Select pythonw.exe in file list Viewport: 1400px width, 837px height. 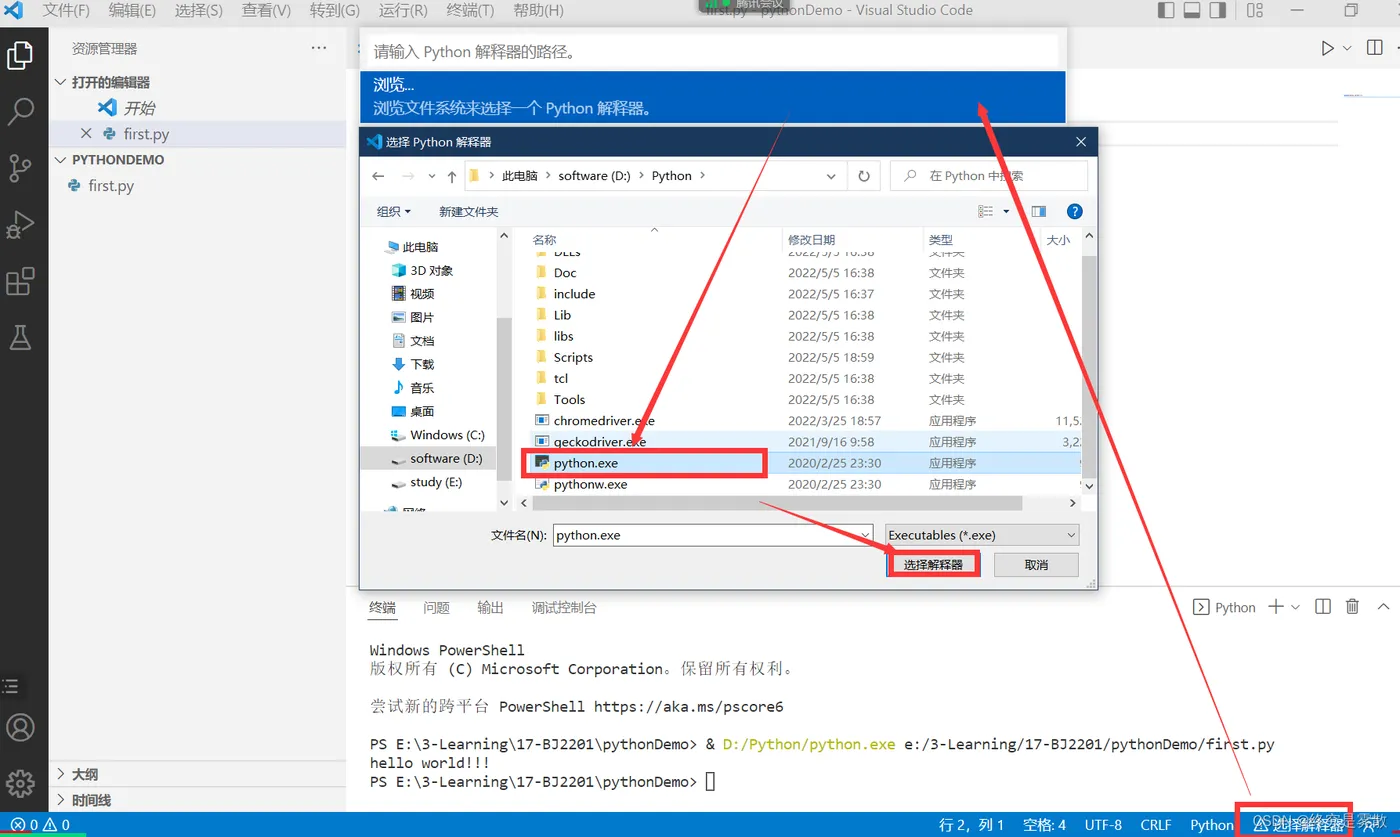click(x=590, y=484)
